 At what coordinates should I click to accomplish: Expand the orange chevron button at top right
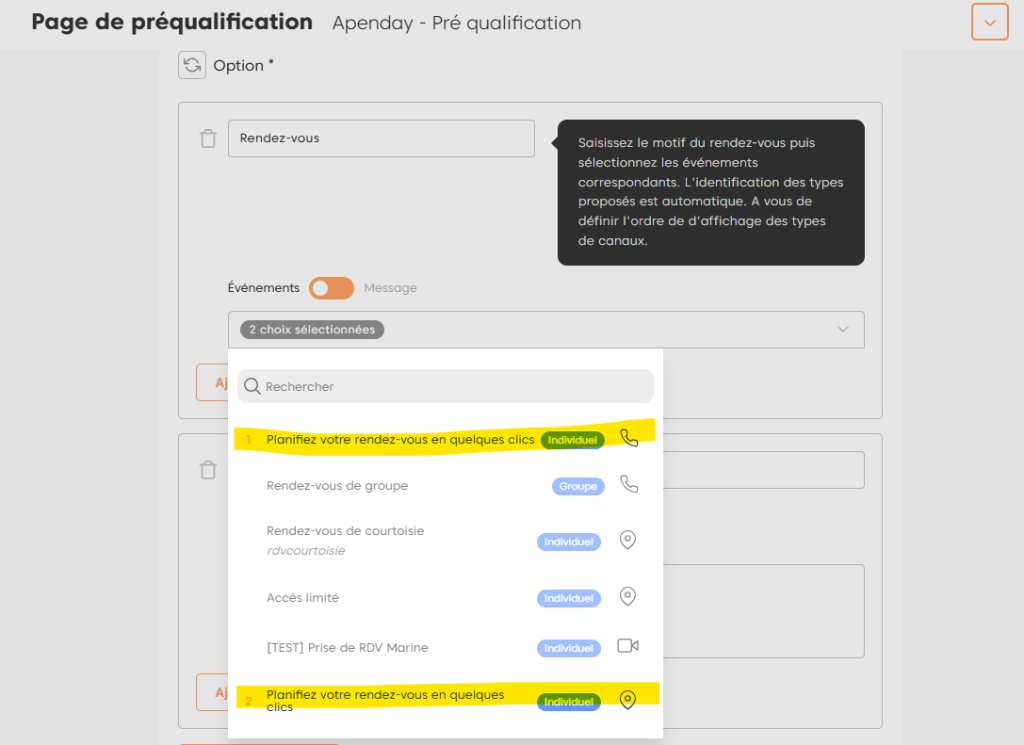pos(989,22)
